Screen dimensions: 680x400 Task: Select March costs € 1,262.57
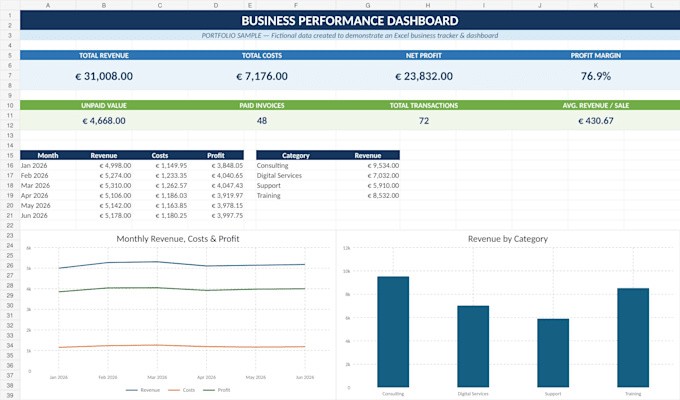160,186
